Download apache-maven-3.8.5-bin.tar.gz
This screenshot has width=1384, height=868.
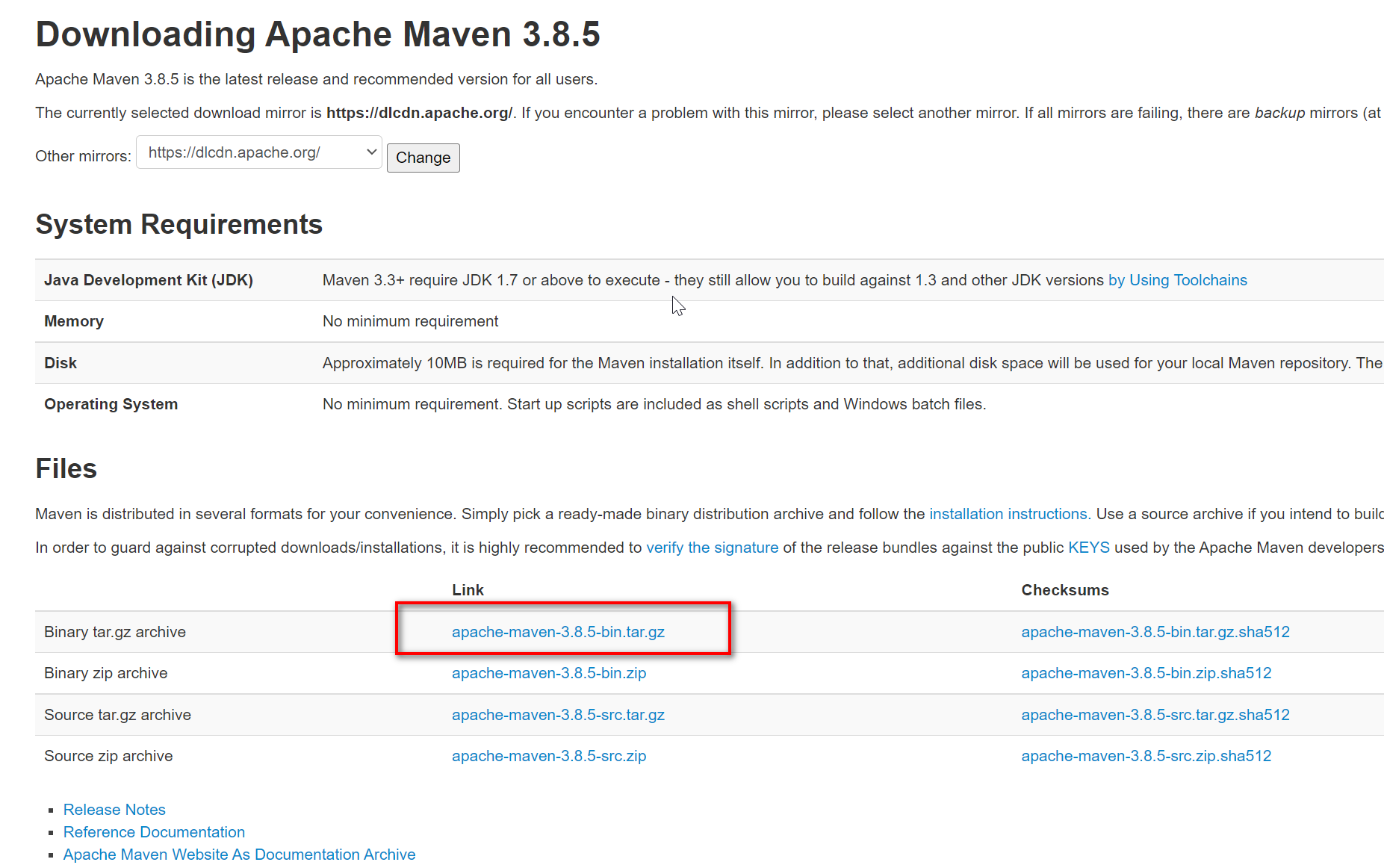[558, 632]
